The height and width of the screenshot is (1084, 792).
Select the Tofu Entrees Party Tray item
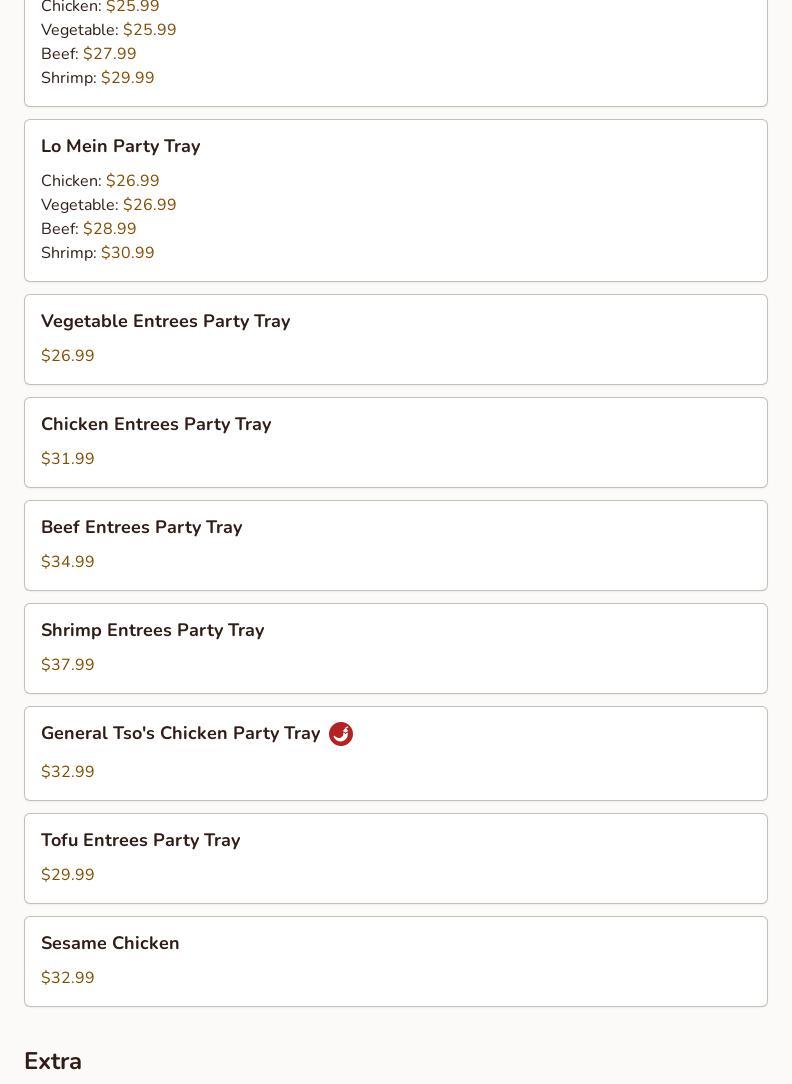coord(141,840)
